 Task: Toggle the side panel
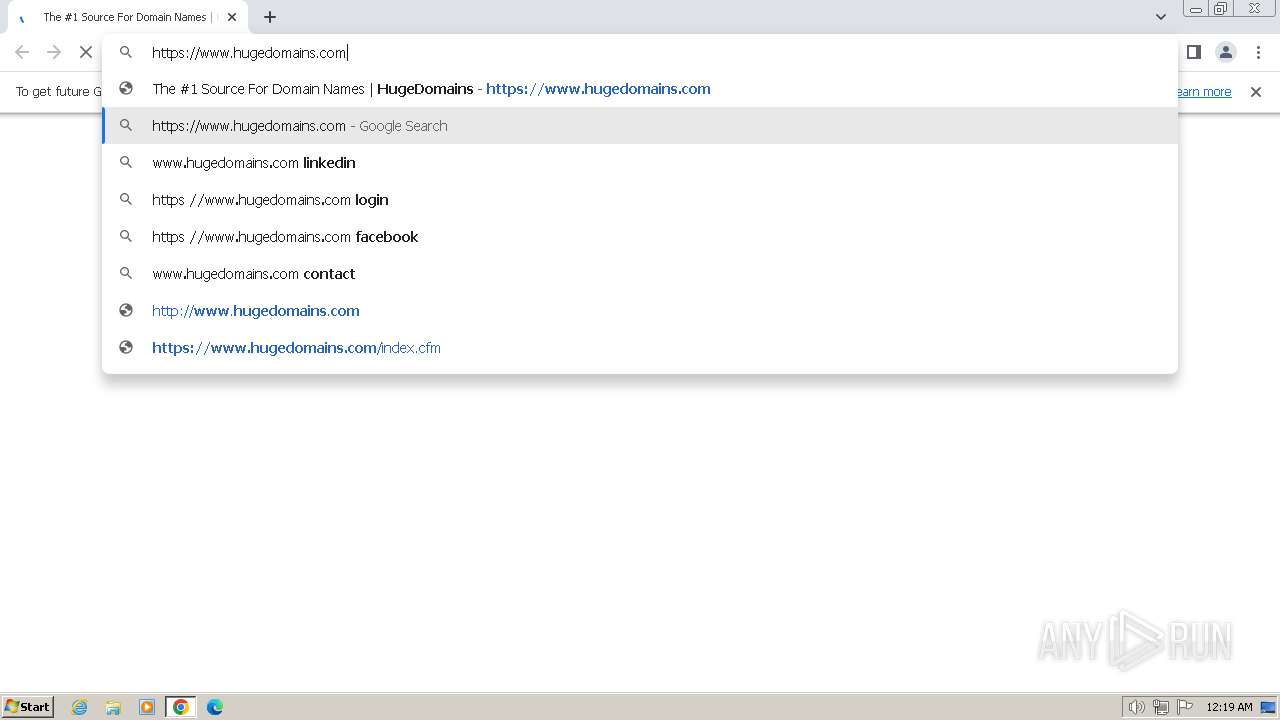(x=1194, y=52)
